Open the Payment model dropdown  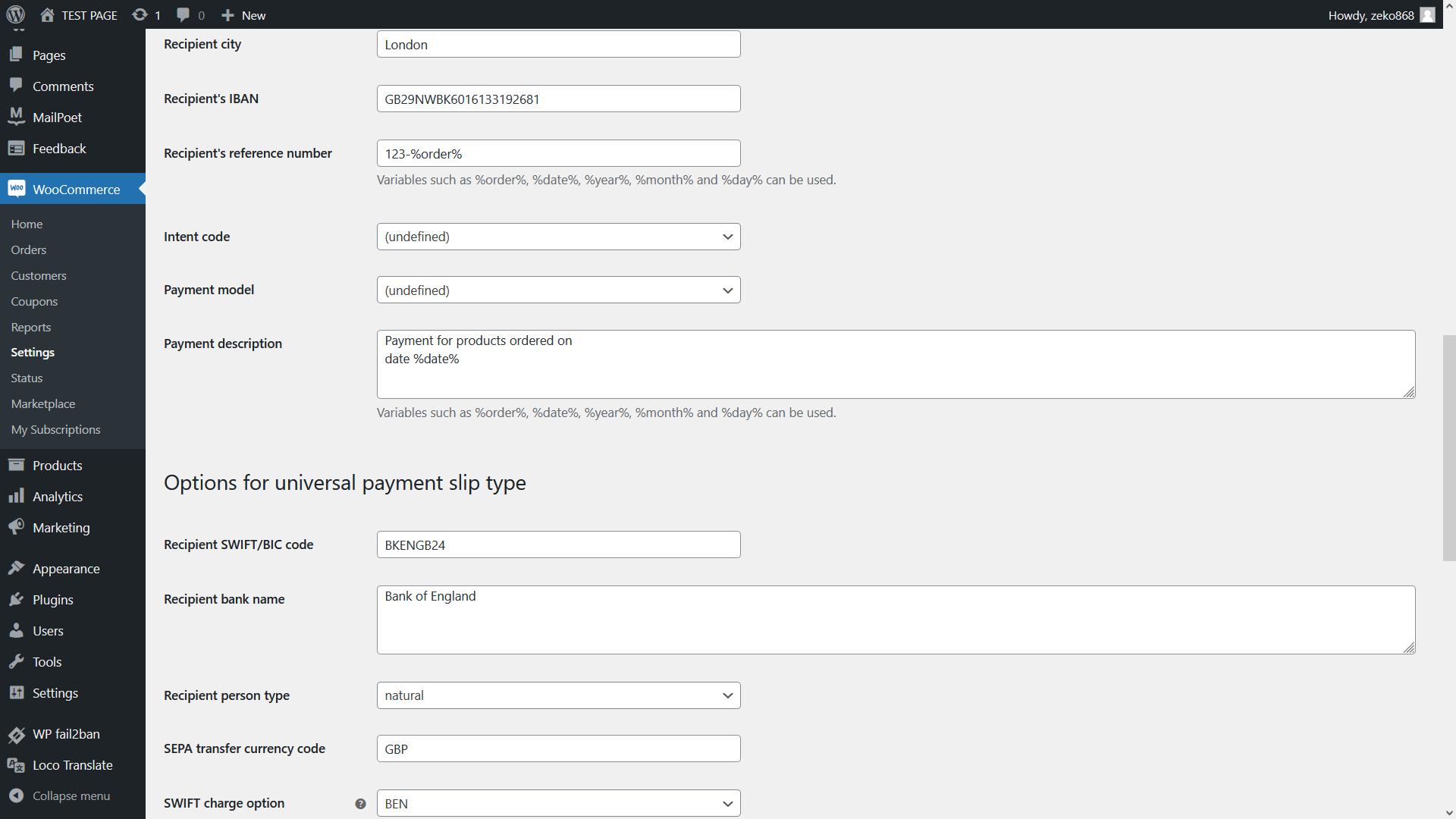tap(558, 290)
